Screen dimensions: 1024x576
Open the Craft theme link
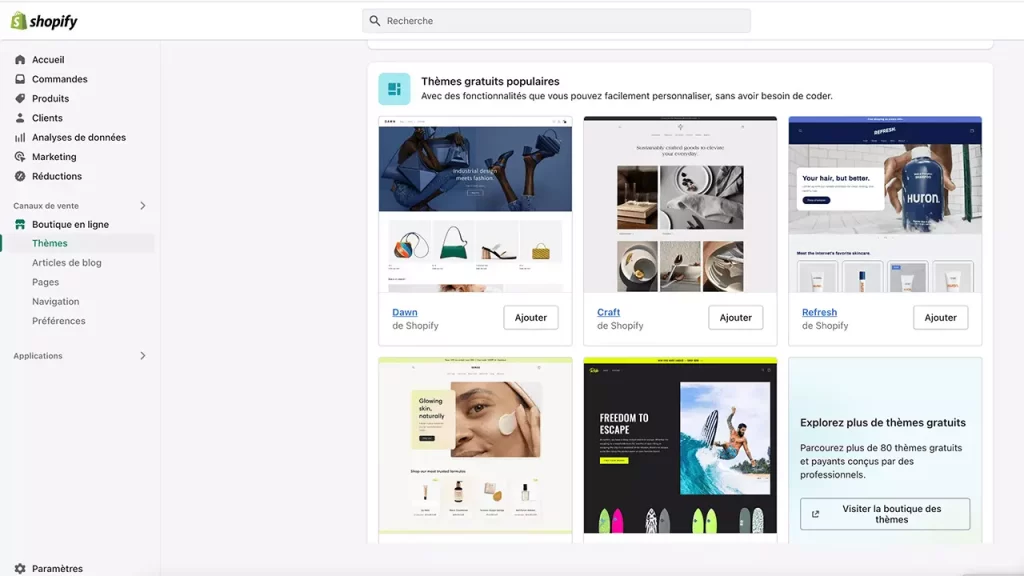609,312
